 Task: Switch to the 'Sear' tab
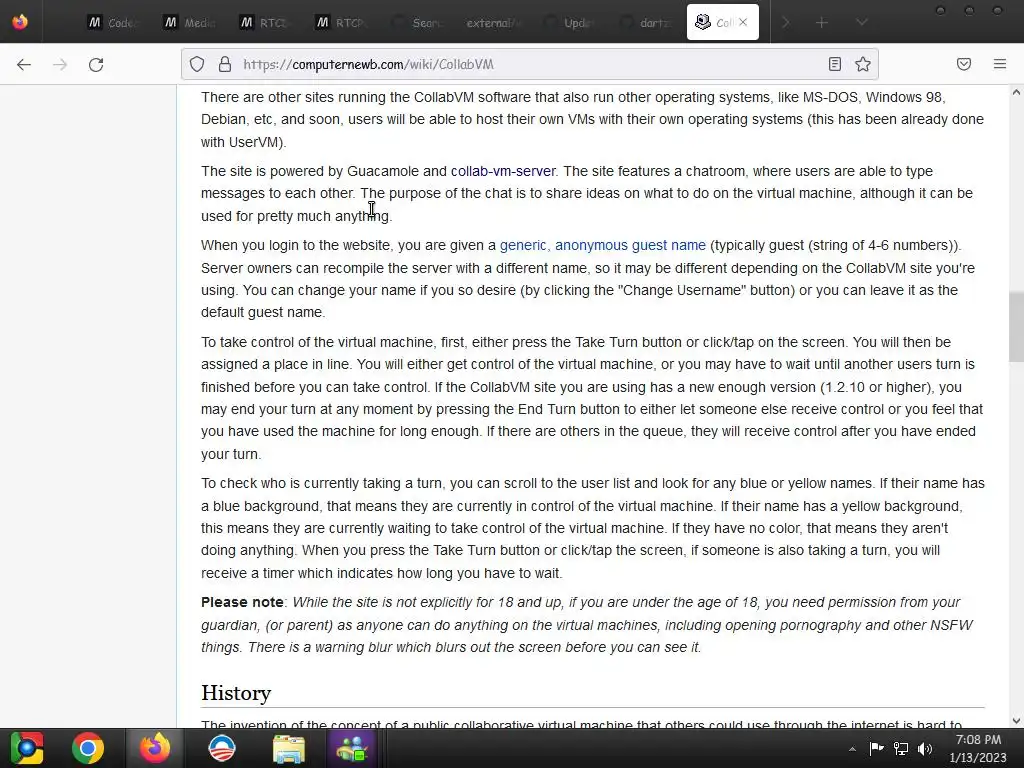click(416, 23)
